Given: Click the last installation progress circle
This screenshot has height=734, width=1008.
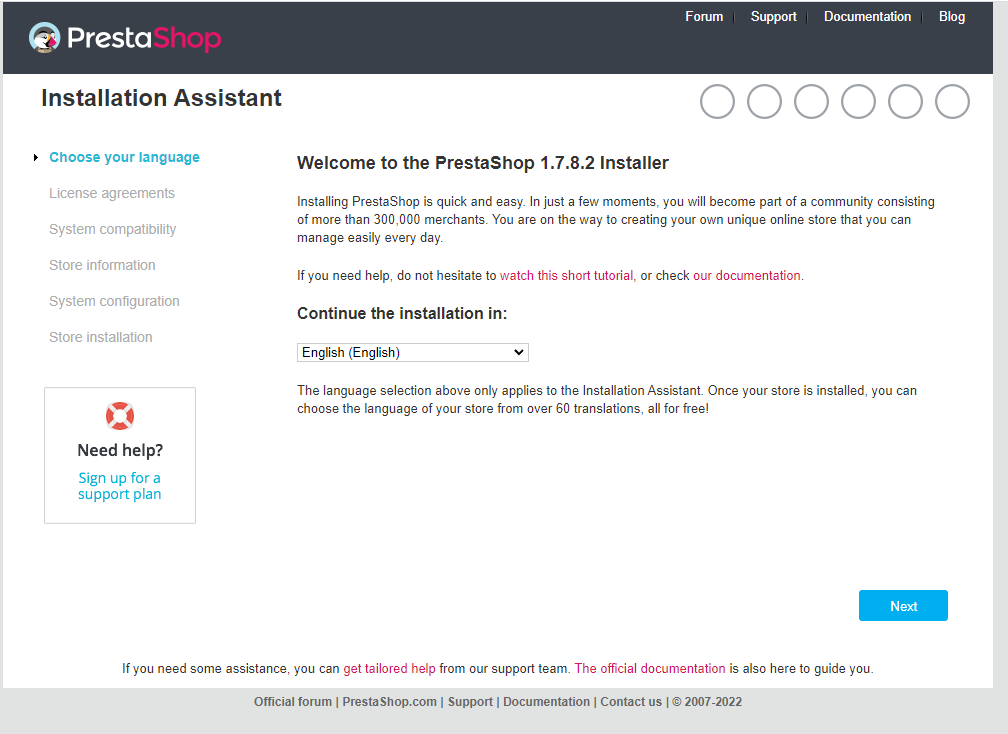Looking at the screenshot, I should 952,102.
